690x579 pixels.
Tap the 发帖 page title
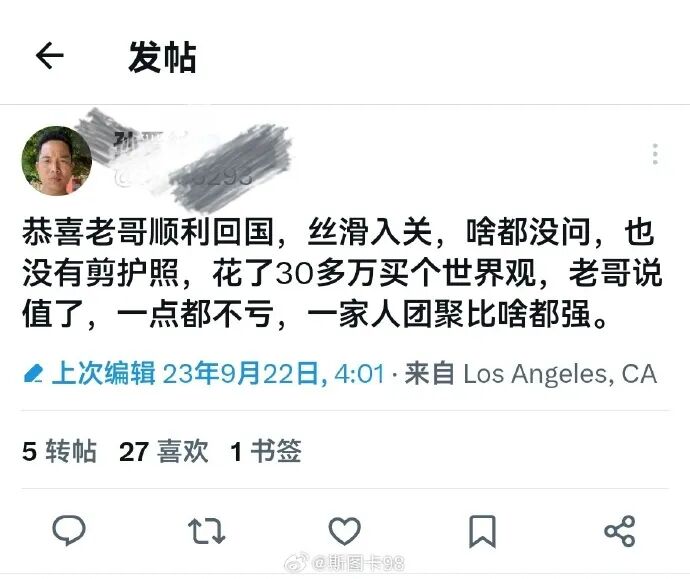click(162, 57)
